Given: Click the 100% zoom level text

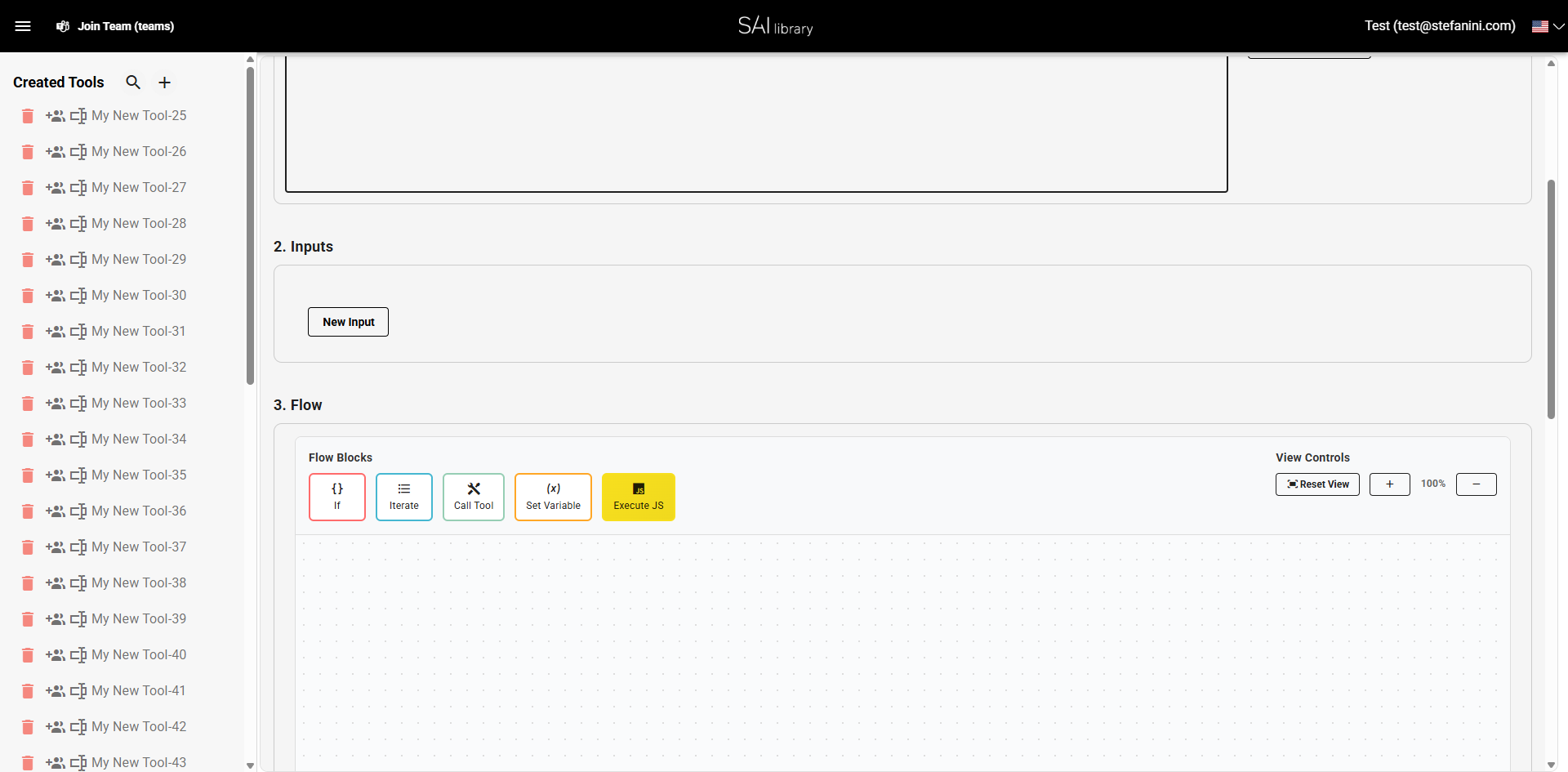Looking at the screenshot, I should pyautogui.click(x=1433, y=484).
